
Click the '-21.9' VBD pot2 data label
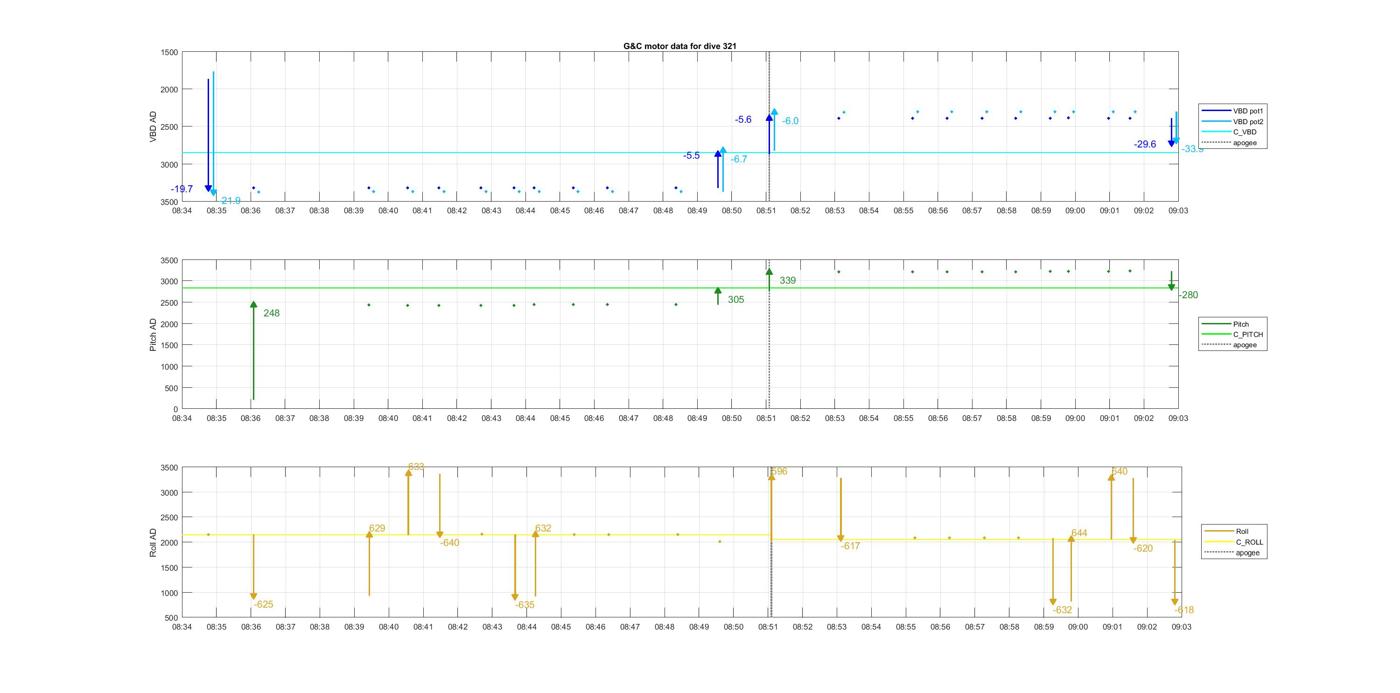tap(230, 201)
